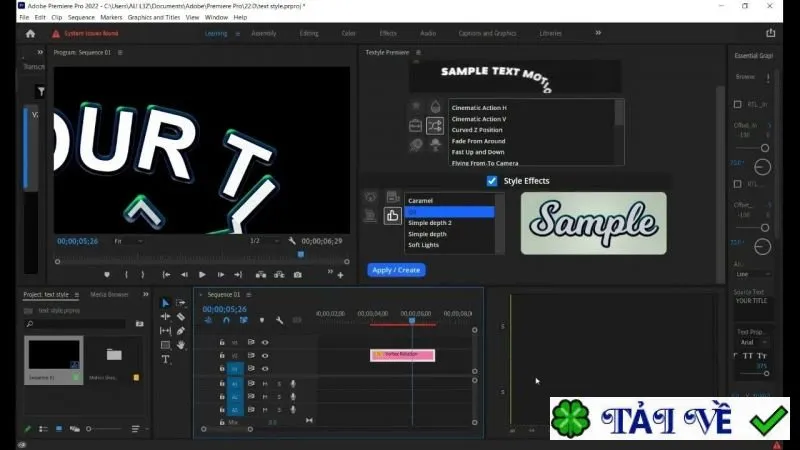
Task: Choose the Fade From Around motion preset
Action: (x=478, y=141)
